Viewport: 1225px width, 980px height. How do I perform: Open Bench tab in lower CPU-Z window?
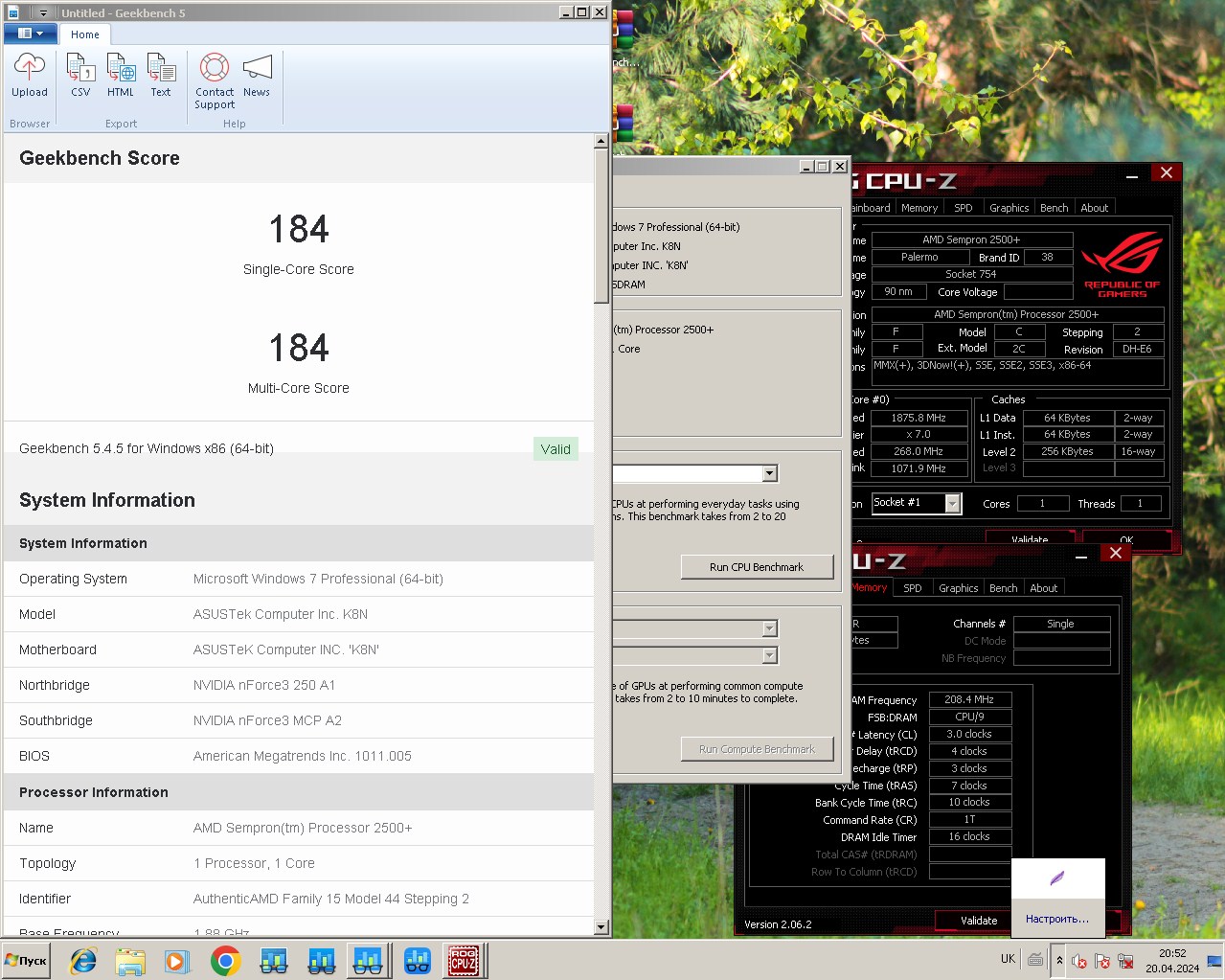[x=1004, y=588]
